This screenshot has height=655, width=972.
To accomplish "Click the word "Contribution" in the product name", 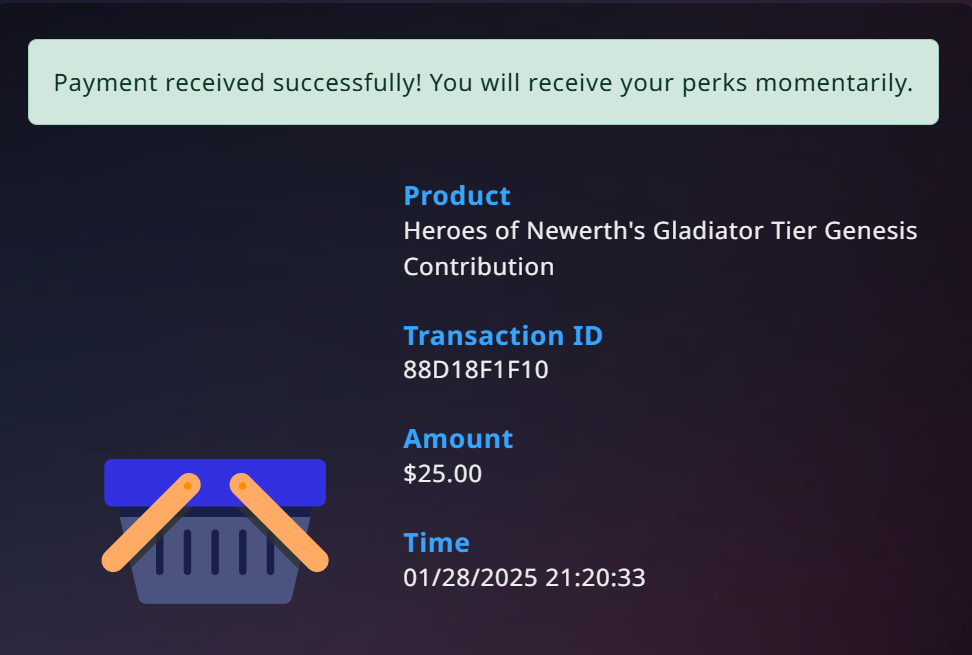I will coord(478,267).
